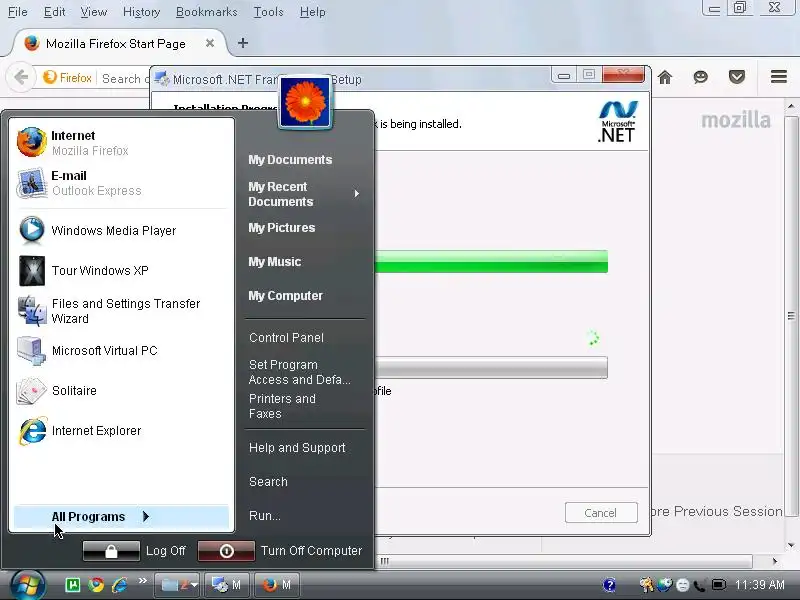This screenshot has width=800, height=600.
Task: Click the phone tray icon
Action: [699, 585]
